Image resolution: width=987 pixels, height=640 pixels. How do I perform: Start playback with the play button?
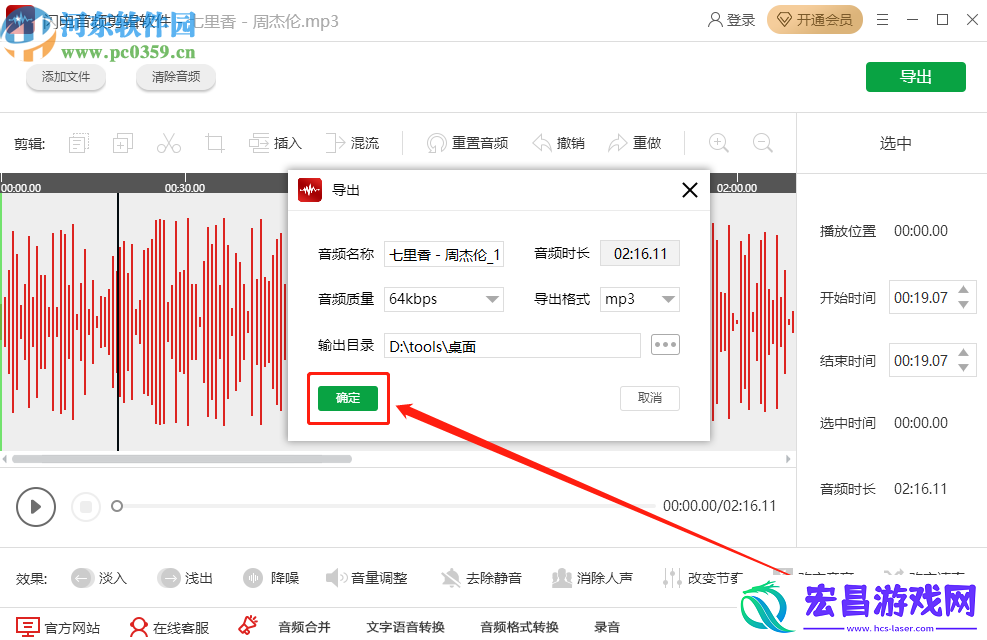coord(36,507)
